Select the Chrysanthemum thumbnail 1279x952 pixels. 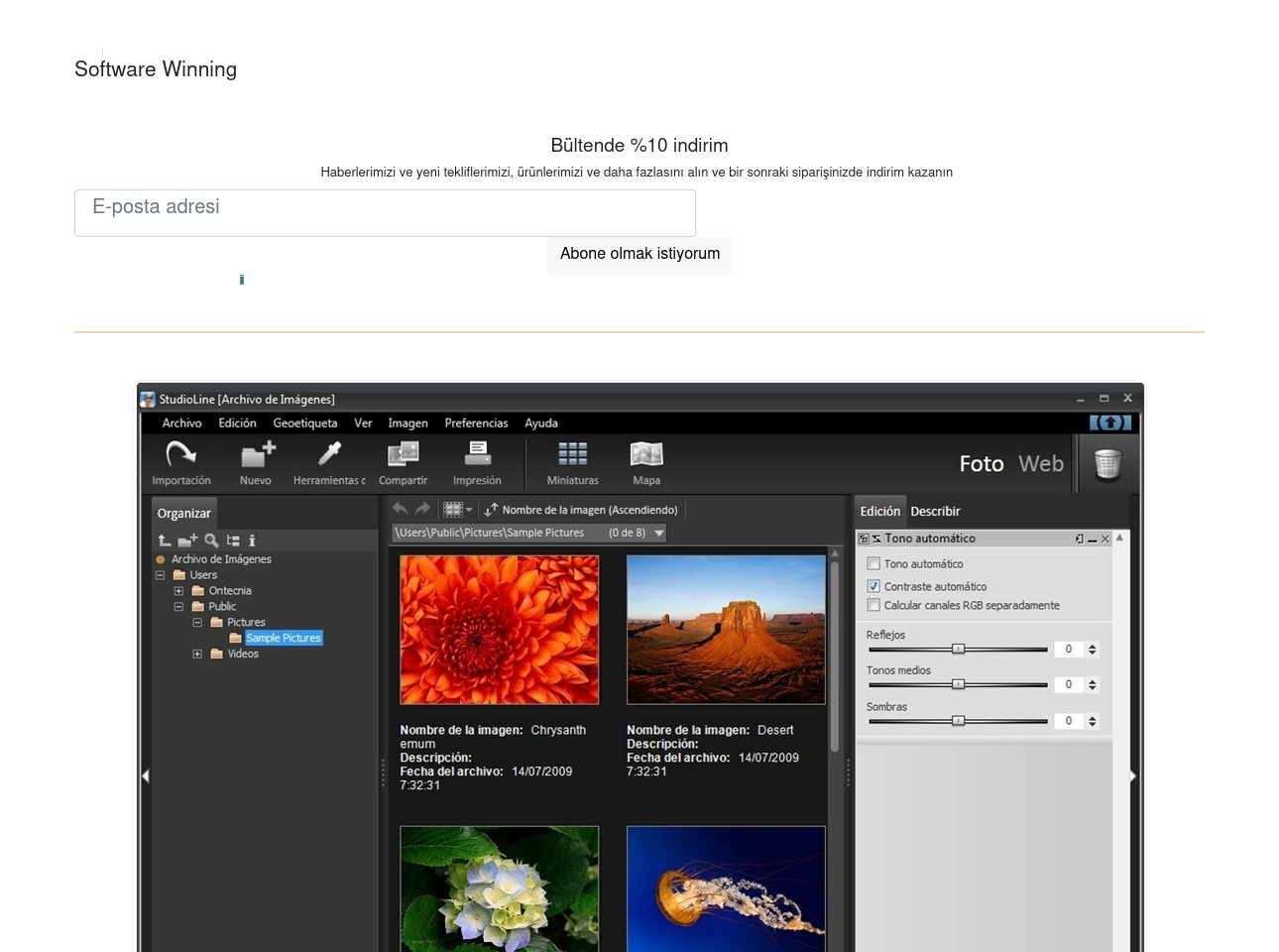click(x=499, y=630)
